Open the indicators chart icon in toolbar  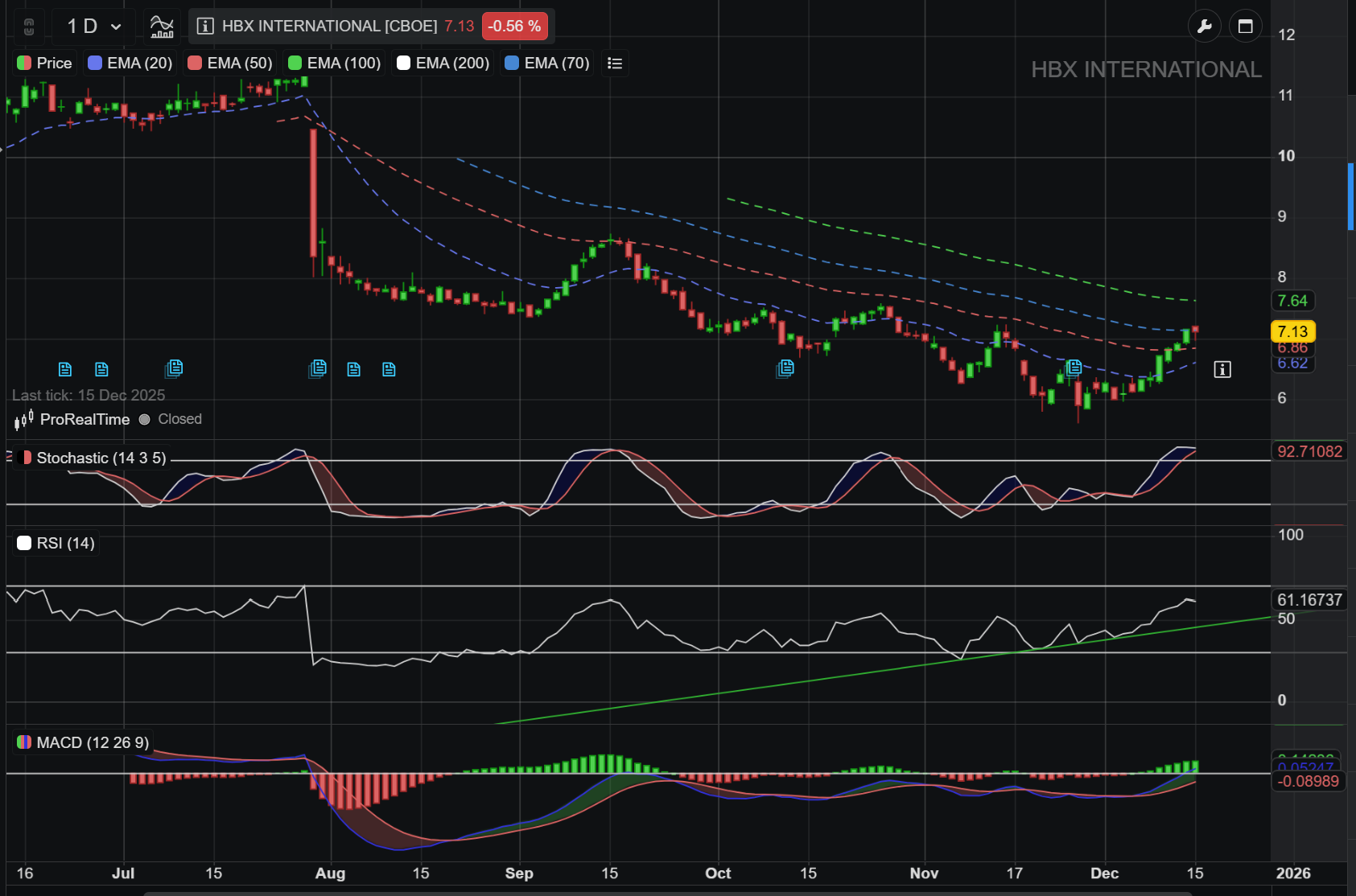pos(163,27)
